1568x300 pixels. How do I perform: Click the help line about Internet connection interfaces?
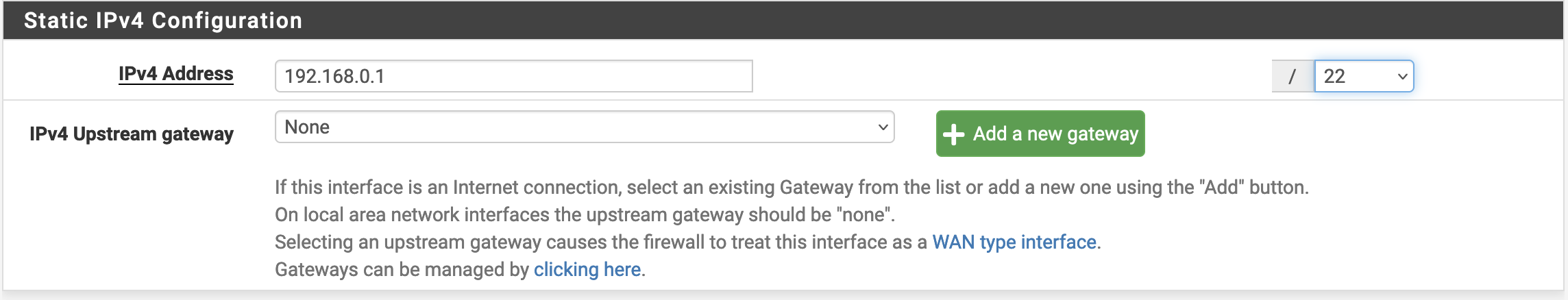pos(792,187)
